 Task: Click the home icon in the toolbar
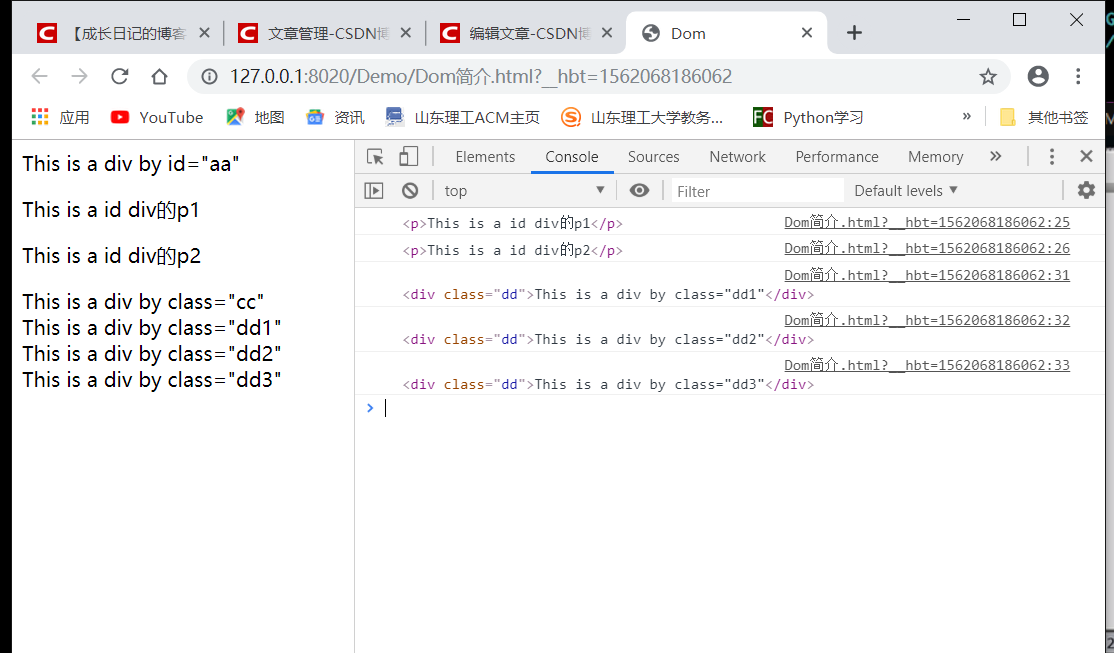click(159, 76)
